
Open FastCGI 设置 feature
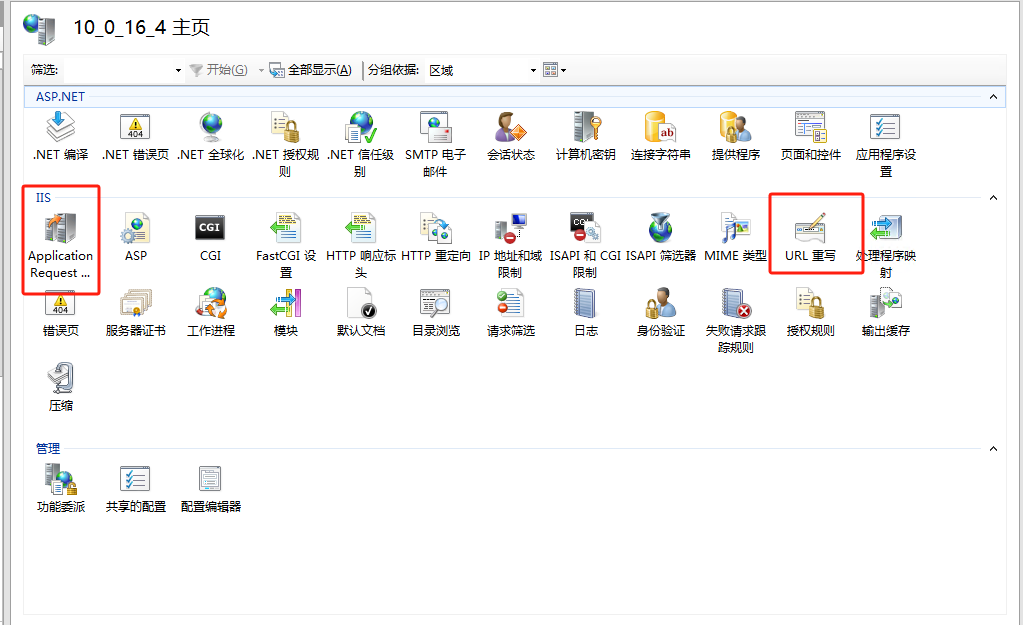point(286,245)
